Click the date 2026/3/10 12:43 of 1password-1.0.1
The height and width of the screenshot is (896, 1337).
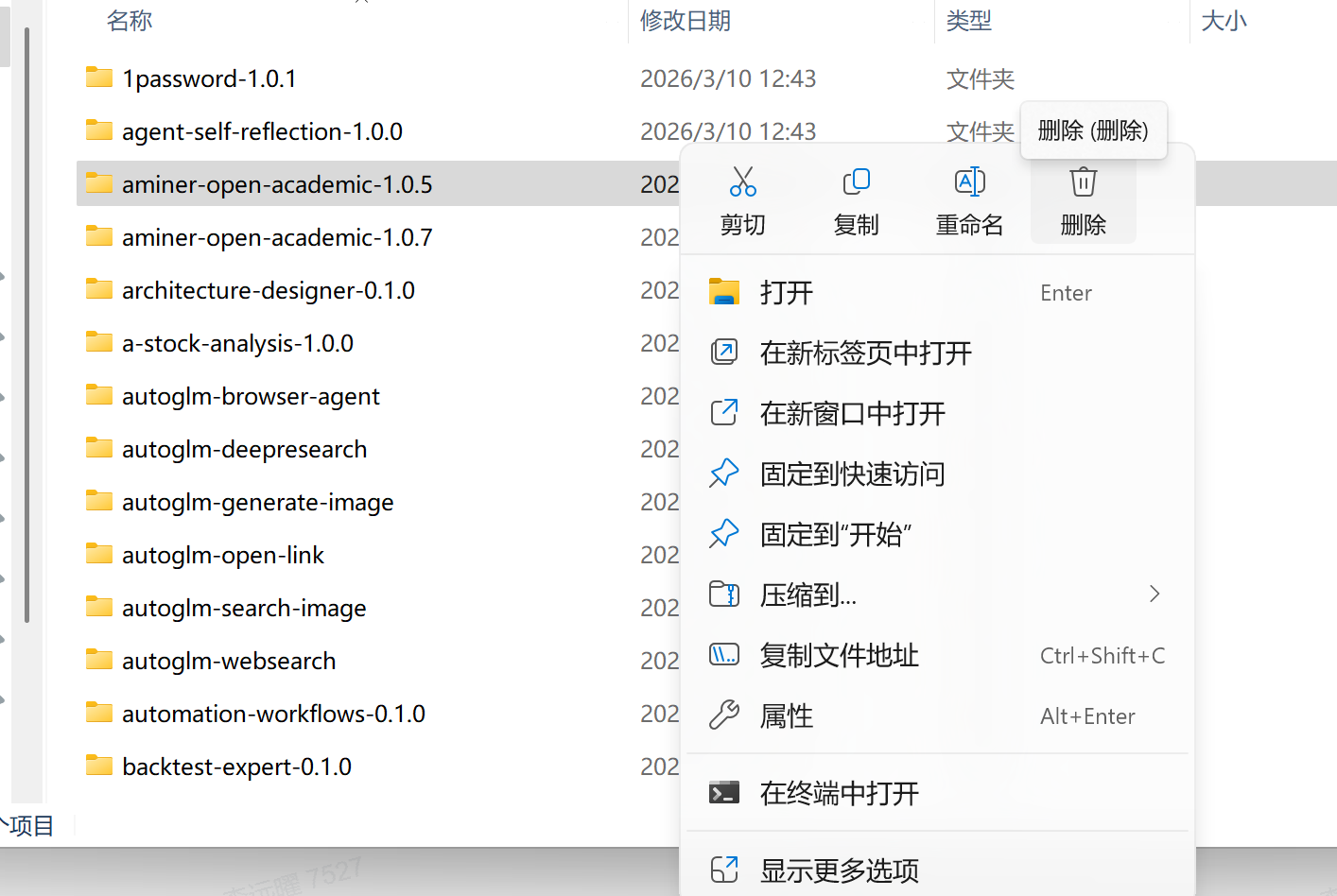pos(728,78)
